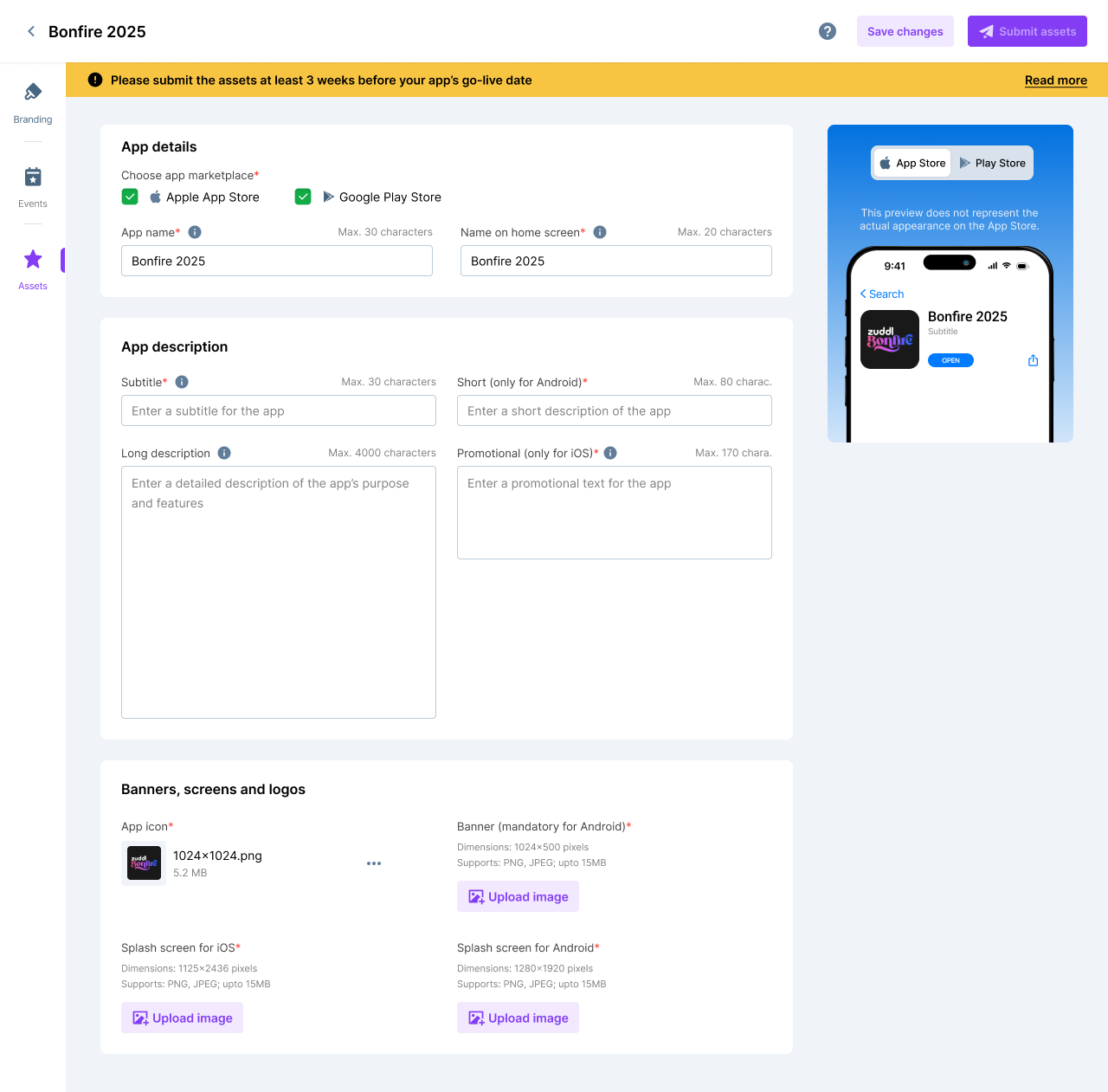Image resolution: width=1108 pixels, height=1092 pixels.
Task: Click the share icon in phone preview
Action: click(1033, 360)
